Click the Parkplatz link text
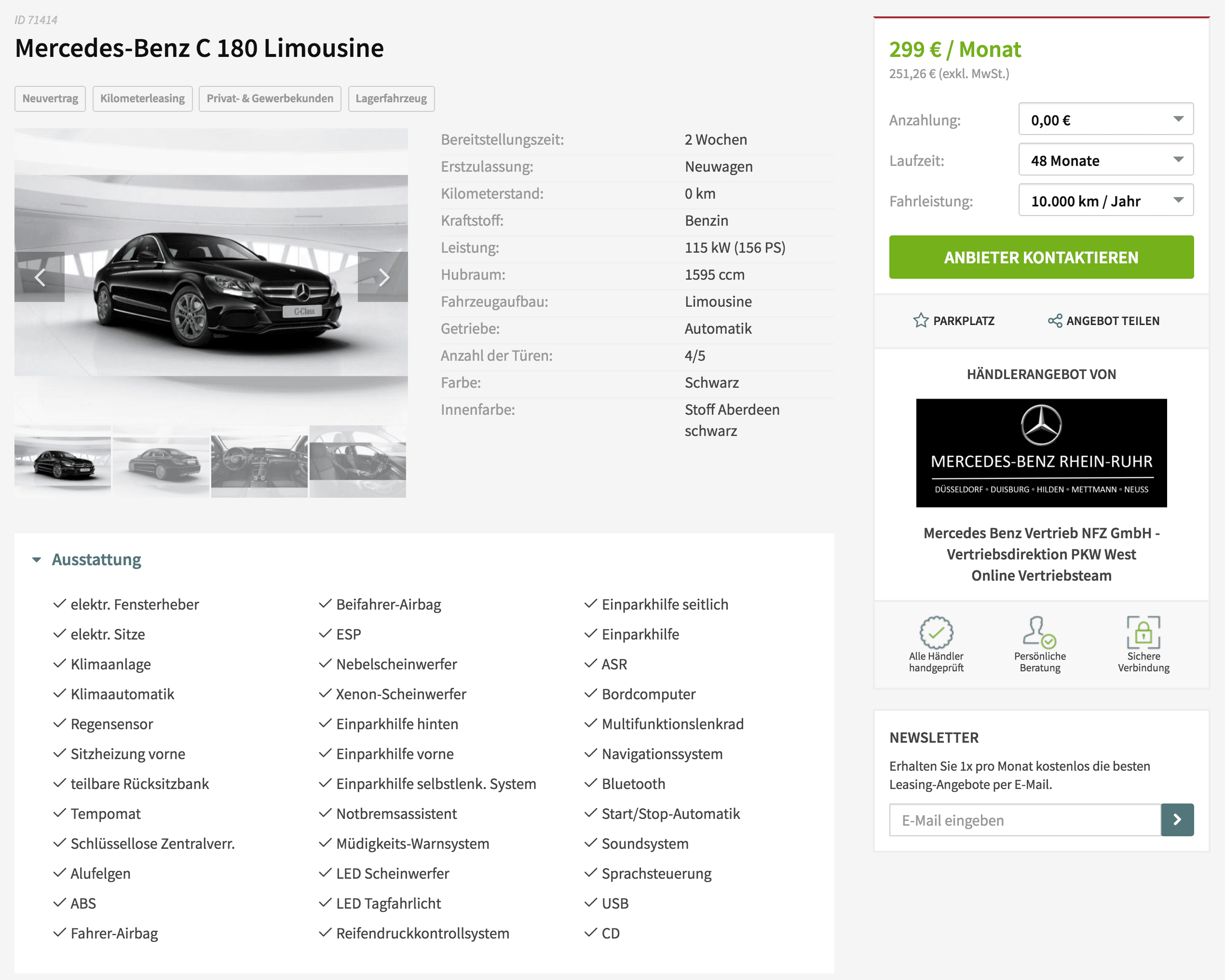This screenshot has width=1225, height=980. coord(964,320)
